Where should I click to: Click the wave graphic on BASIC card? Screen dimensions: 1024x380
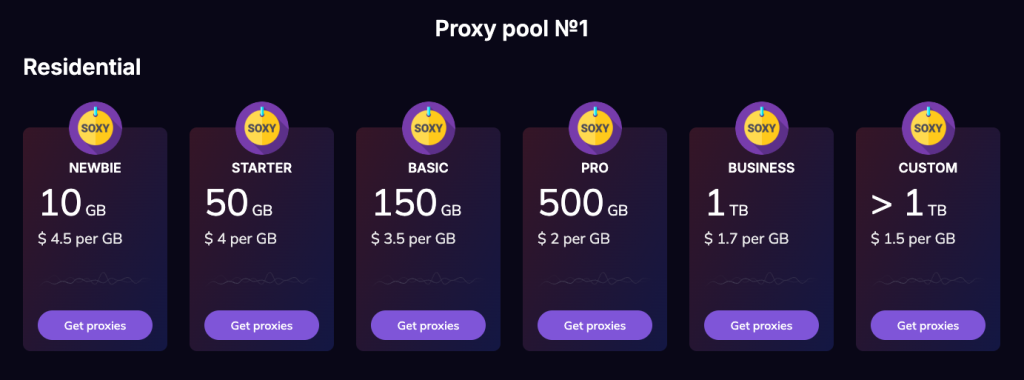point(428,280)
